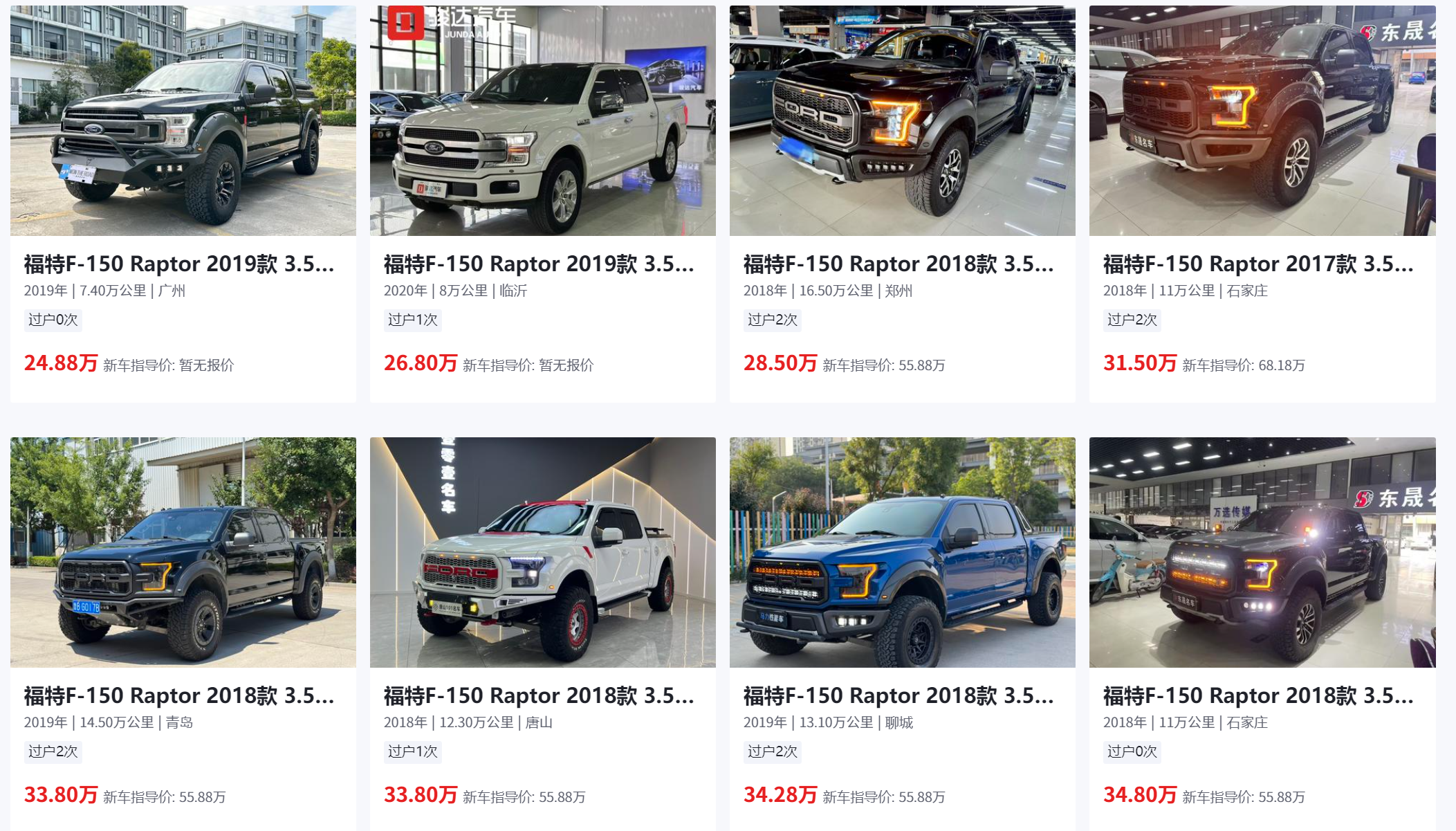Image resolution: width=1456 pixels, height=831 pixels.
Task: Open the Qingdao black Raptor photo
Action: (x=183, y=552)
